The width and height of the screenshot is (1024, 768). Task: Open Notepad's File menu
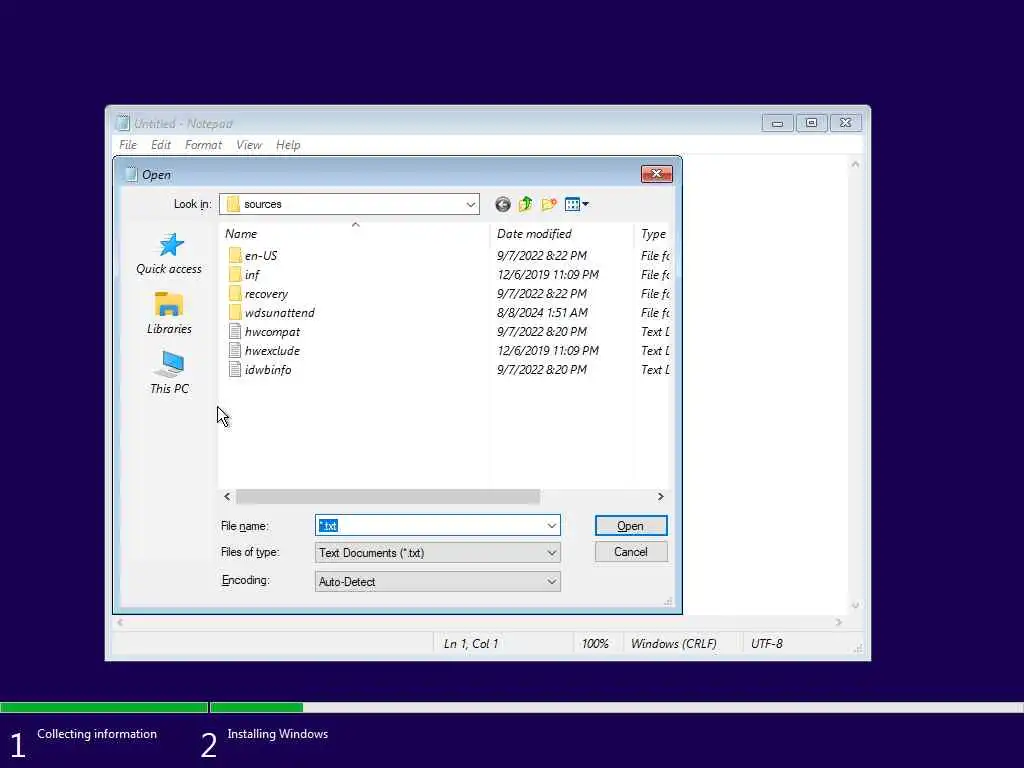[128, 145]
